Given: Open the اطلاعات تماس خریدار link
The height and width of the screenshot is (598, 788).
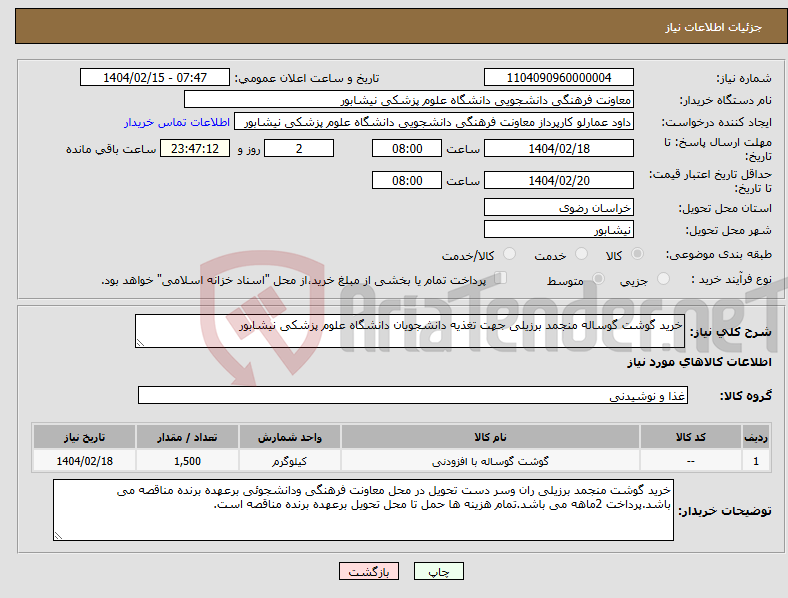Looking at the screenshot, I should click(177, 122).
